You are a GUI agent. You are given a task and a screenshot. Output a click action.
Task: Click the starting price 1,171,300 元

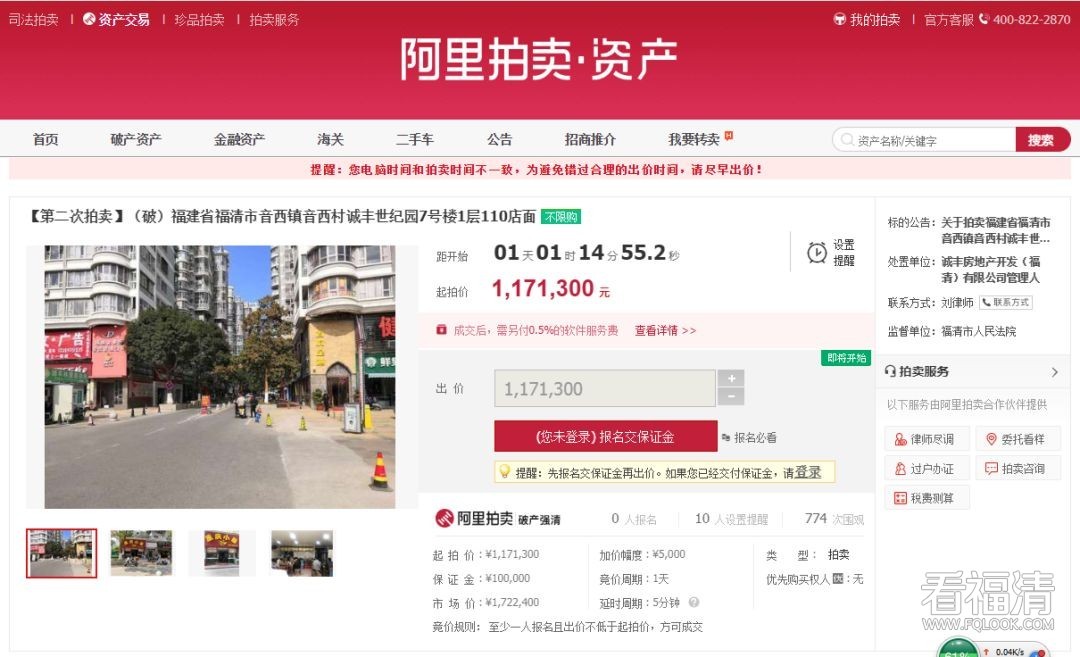coord(550,289)
